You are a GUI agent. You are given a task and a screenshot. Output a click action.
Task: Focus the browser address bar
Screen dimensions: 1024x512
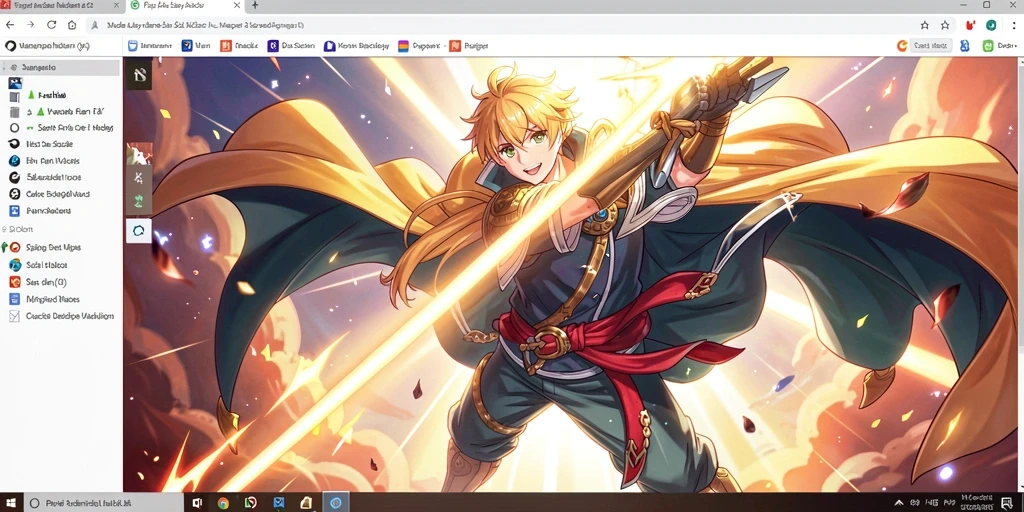(496, 25)
